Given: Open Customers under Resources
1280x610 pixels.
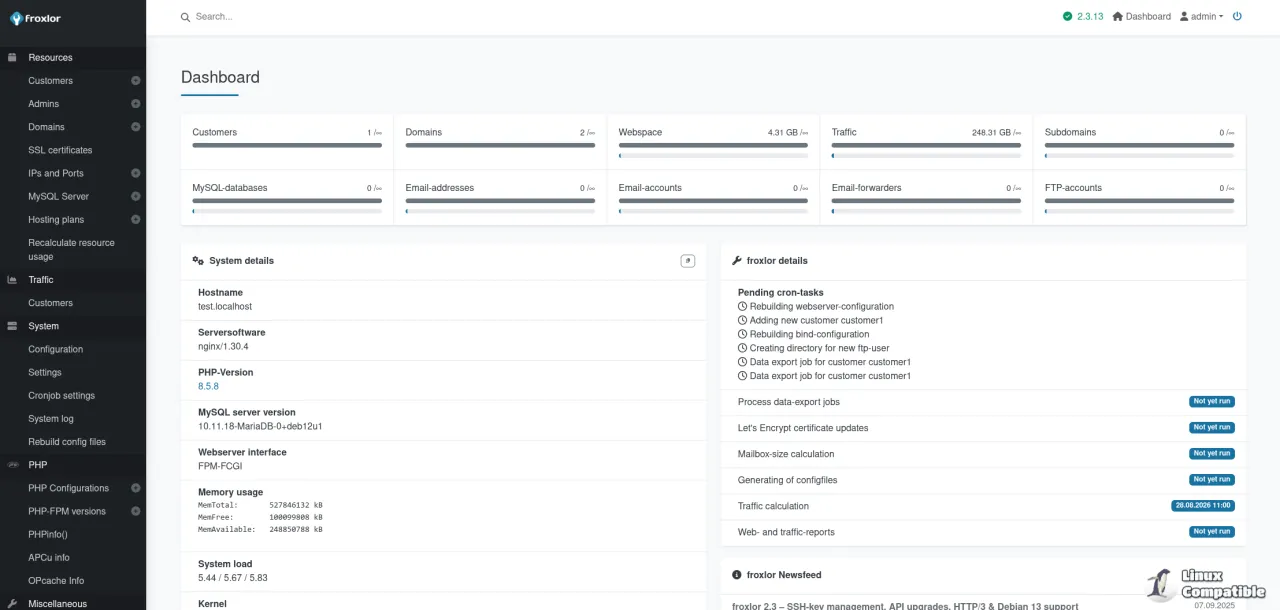Looking at the screenshot, I should click(x=50, y=81).
